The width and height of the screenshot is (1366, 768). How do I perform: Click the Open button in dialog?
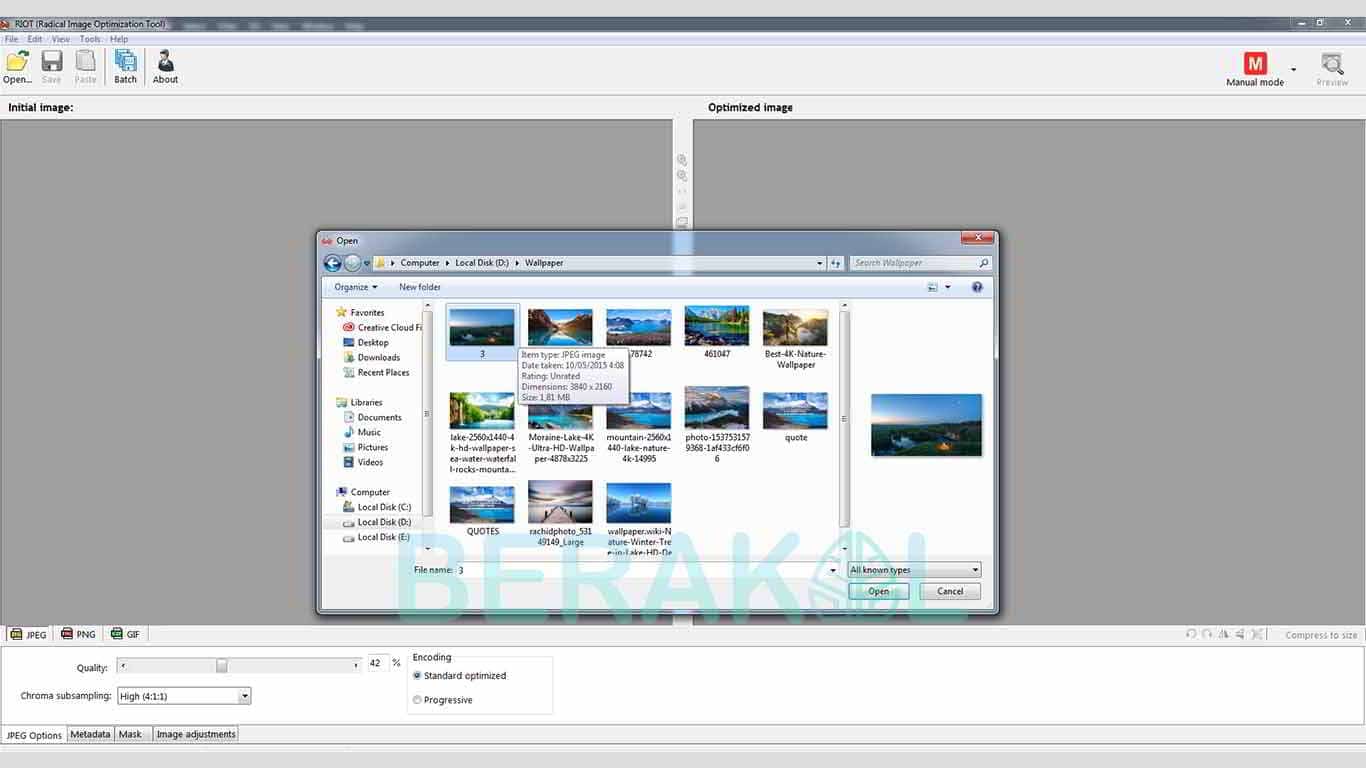878,591
